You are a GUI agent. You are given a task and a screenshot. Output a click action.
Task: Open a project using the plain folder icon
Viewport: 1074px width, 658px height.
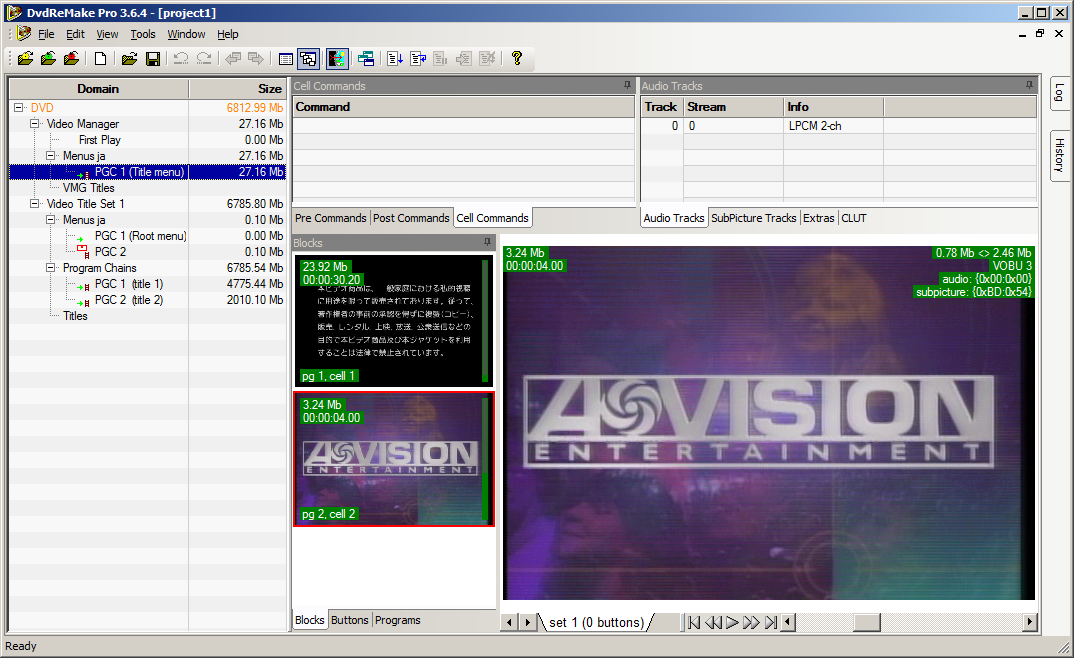(129, 59)
